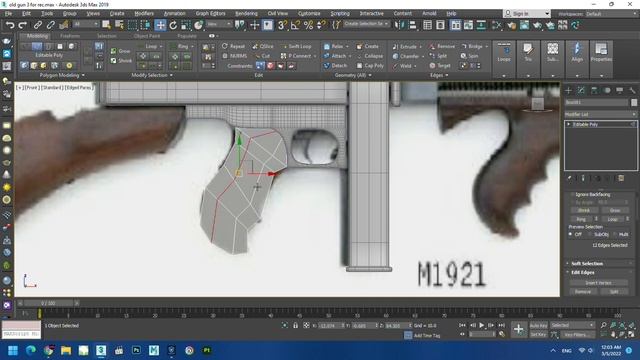Click the Cap Poly tool

pyautogui.click(x=370, y=66)
